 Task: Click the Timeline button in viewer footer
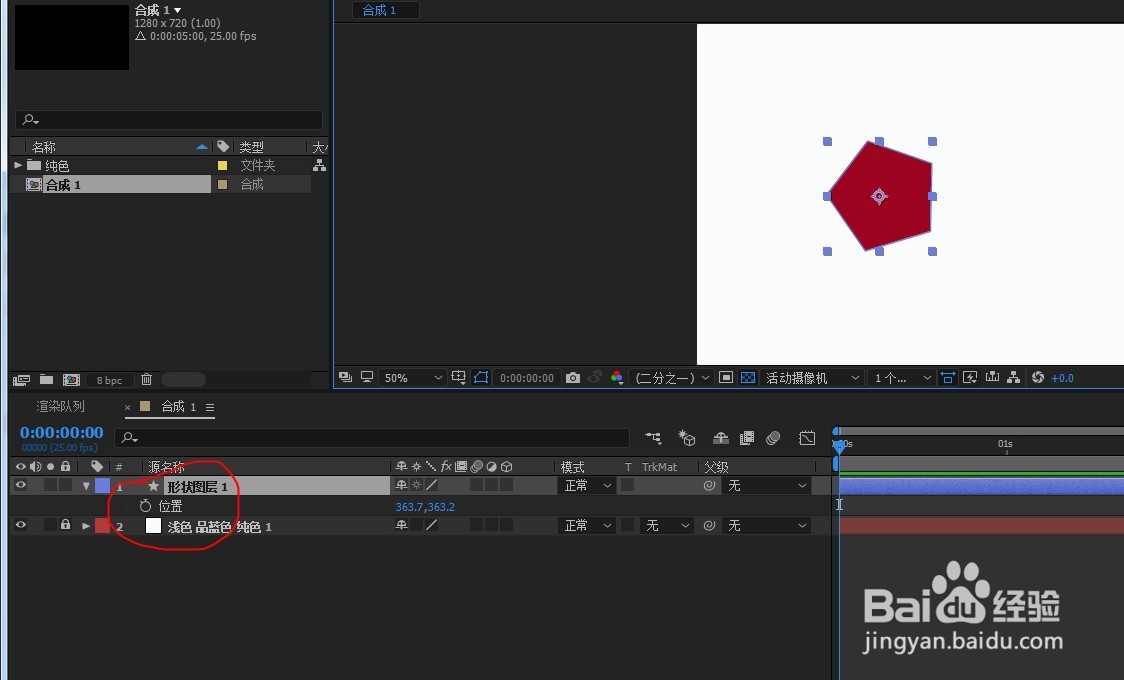(x=992, y=377)
